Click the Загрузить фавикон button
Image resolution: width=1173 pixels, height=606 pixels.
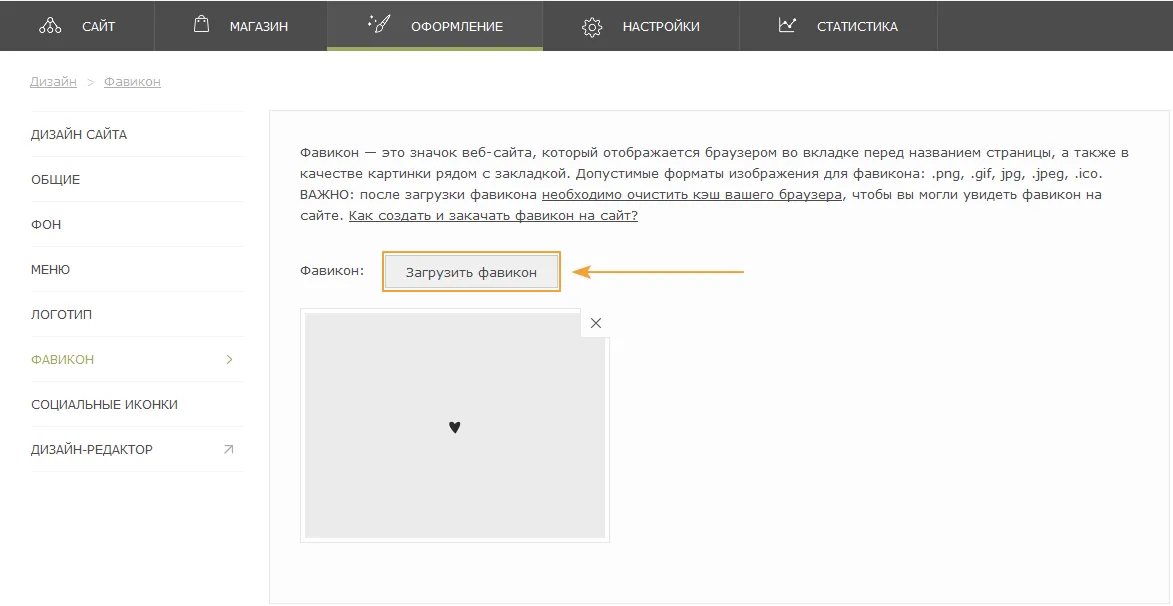pyautogui.click(x=471, y=272)
